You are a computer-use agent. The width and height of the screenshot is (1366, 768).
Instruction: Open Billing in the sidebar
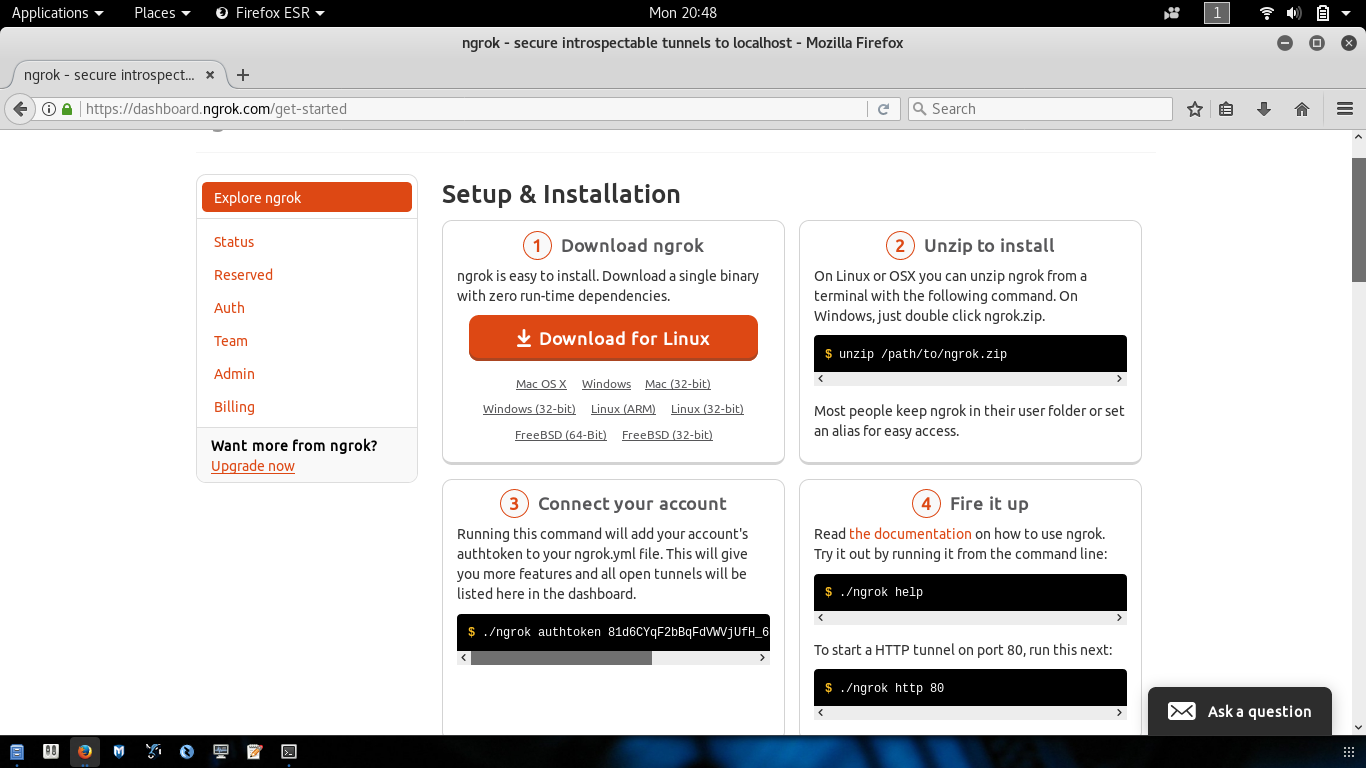click(234, 407)
